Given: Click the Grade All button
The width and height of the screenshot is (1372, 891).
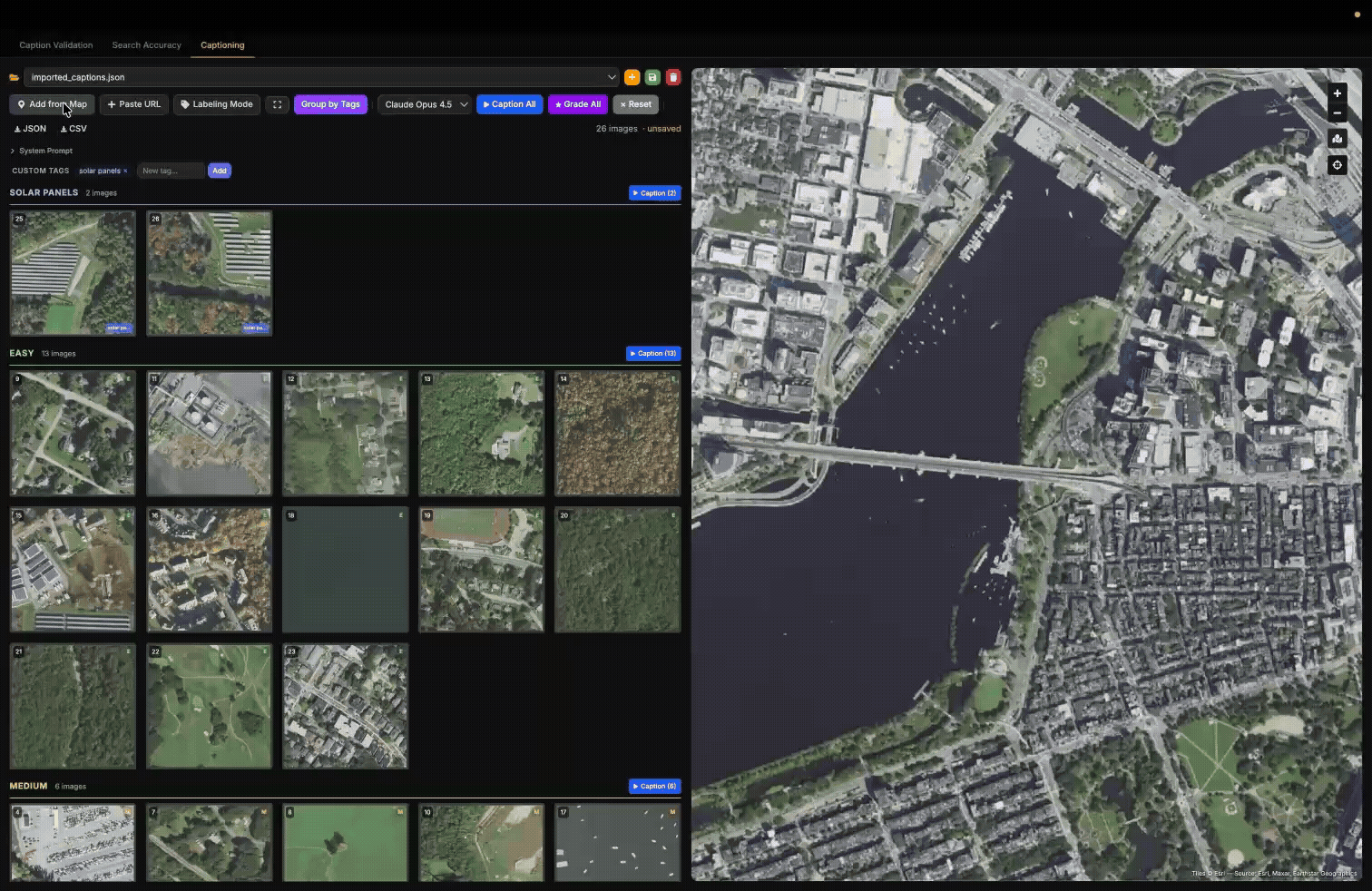Looking at the screenshot, I should [x=578, y=104].
